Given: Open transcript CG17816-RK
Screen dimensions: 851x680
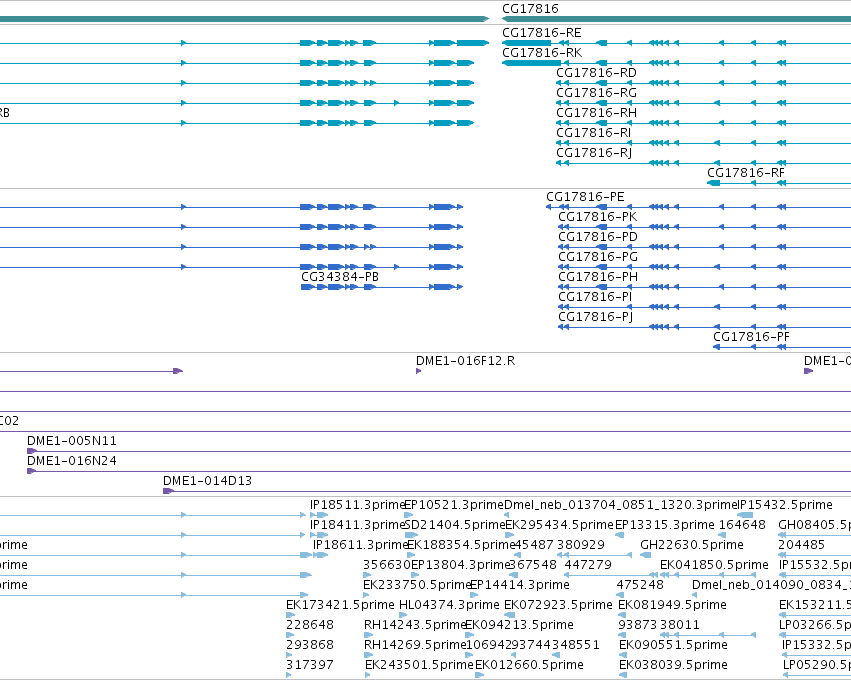Looking at the screenshot, I should pyautogui.click(x=542, y=53).
